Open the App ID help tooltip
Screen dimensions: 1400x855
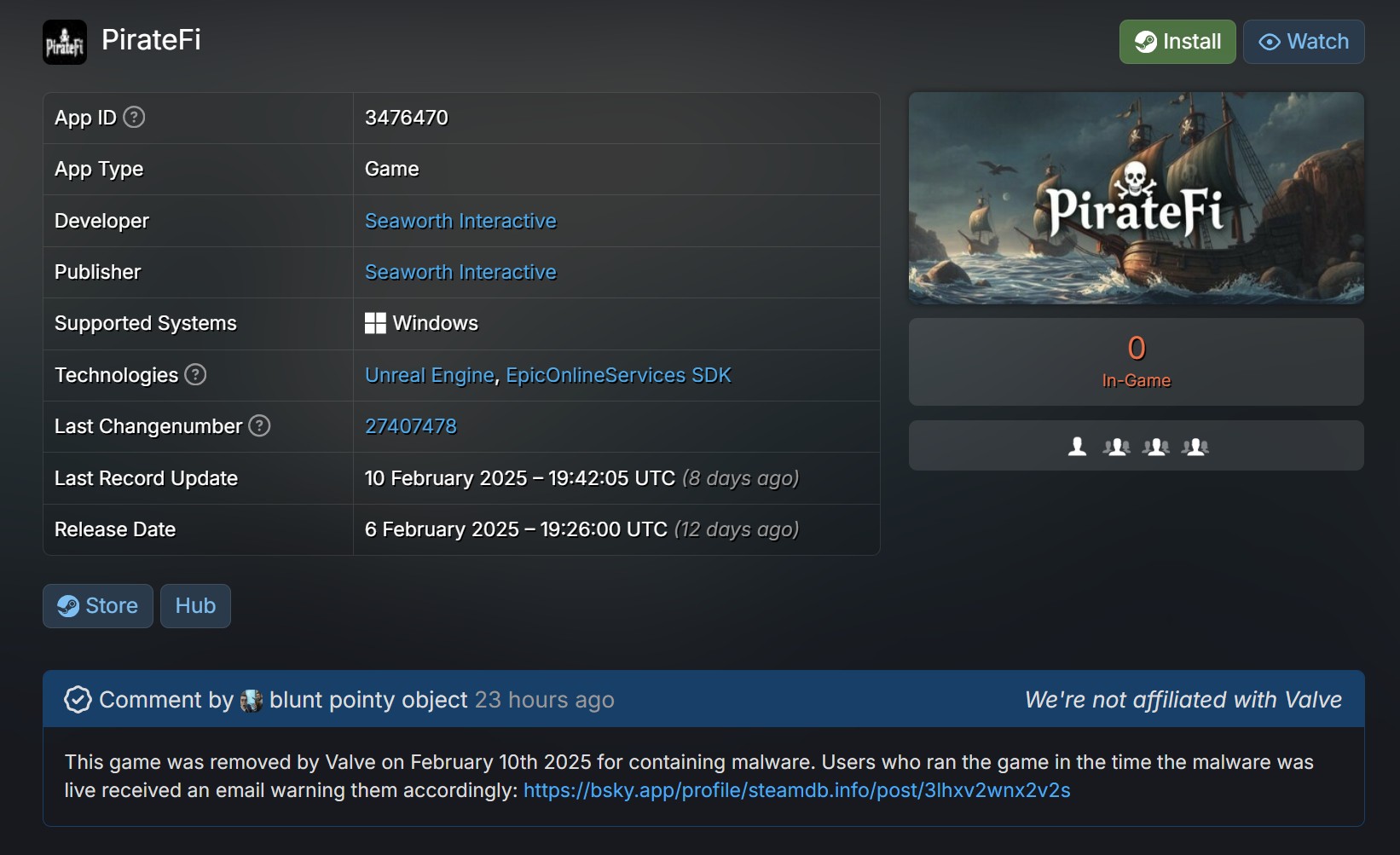click(x=134, y=118)
